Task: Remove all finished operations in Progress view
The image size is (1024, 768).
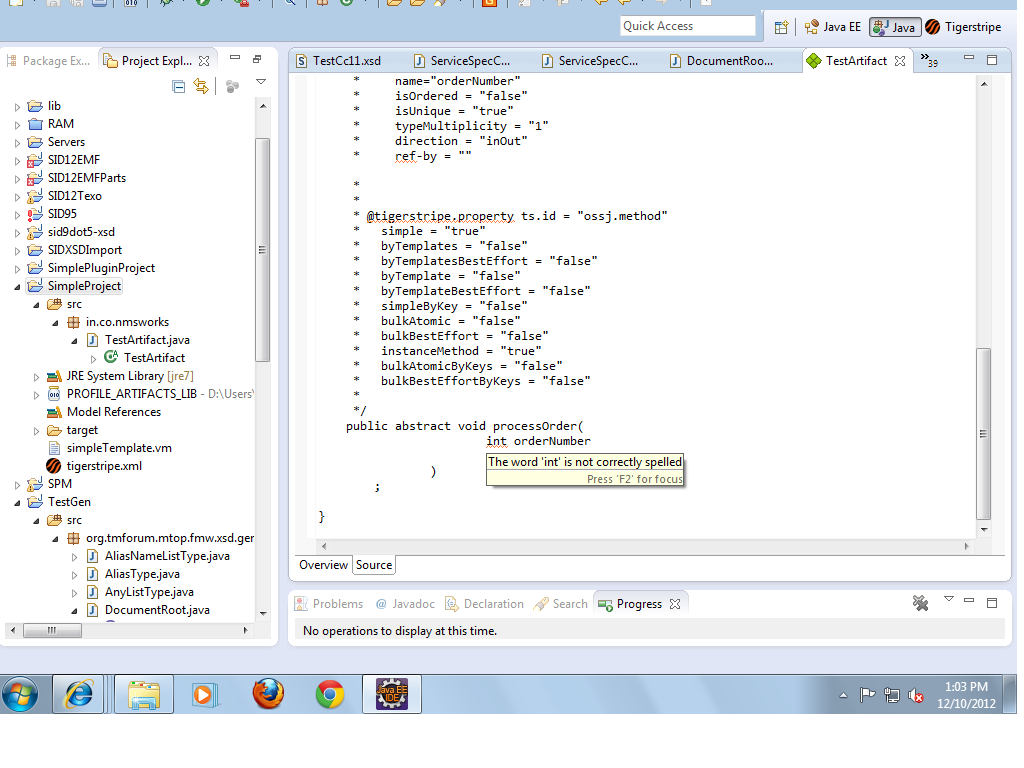Action: point(920,603)
